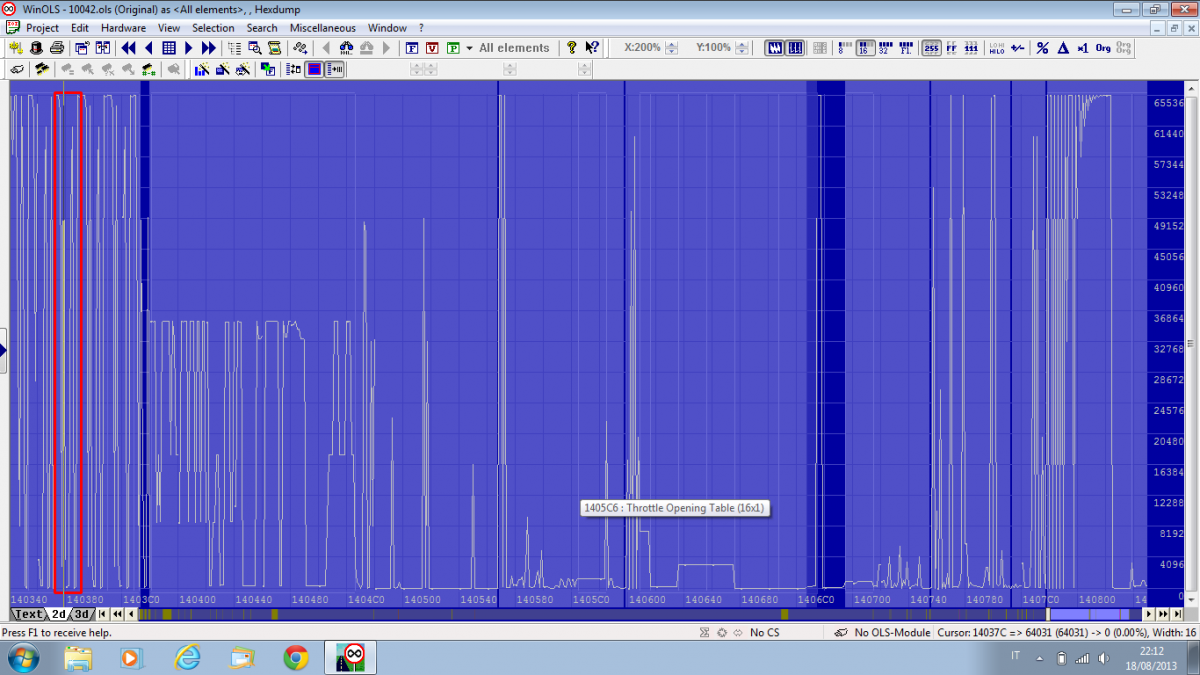Launch Internet Explorer from taskbar
This screenshot has height=675, width=1200.
[x=187, y=657]
